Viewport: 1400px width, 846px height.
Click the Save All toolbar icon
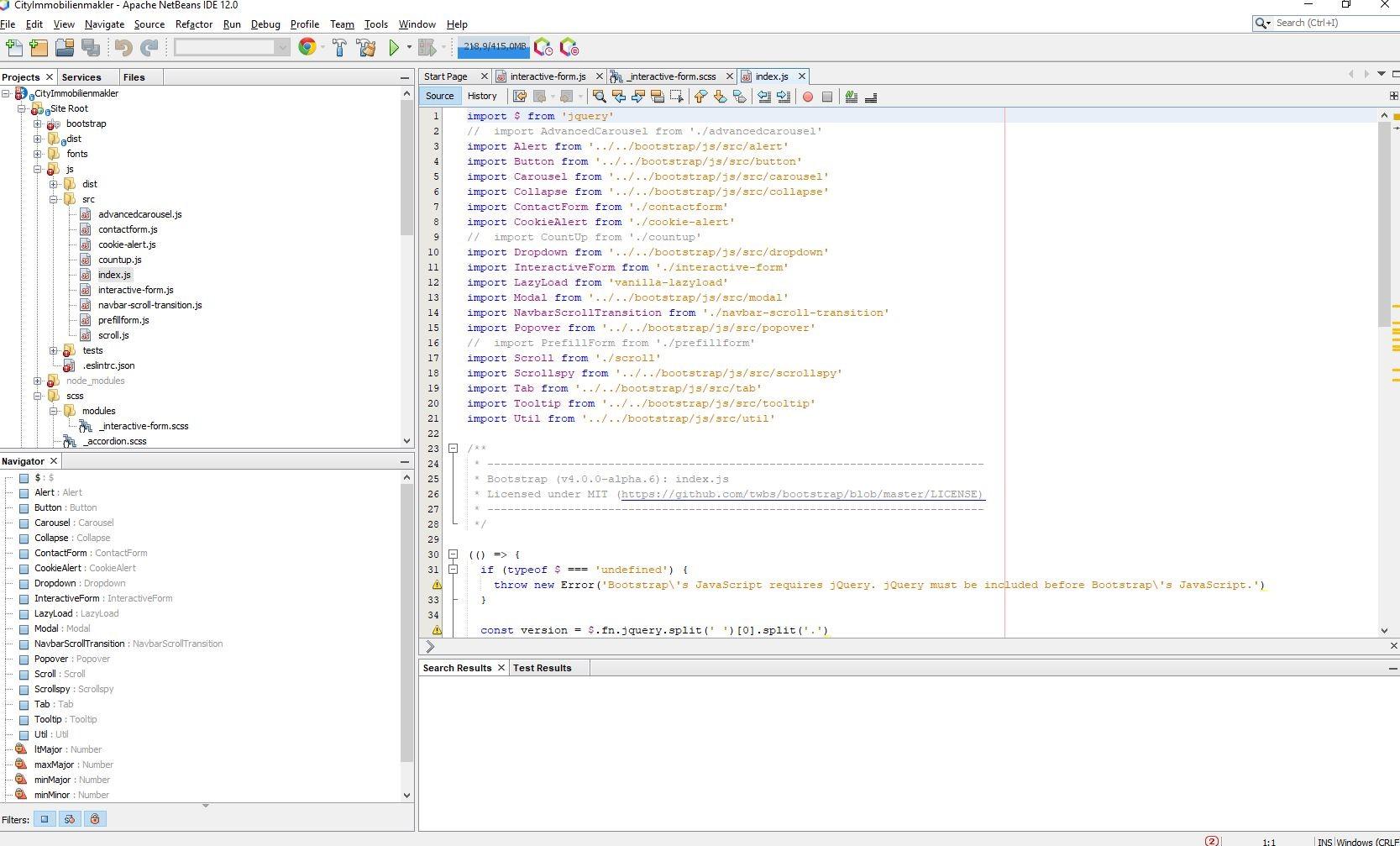pyautogui.click(x=92, y=48)
